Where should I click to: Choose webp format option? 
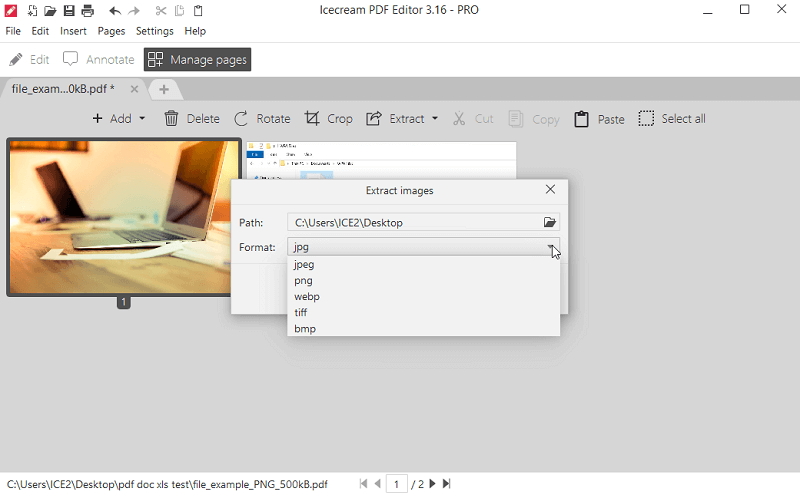[423, 296]
